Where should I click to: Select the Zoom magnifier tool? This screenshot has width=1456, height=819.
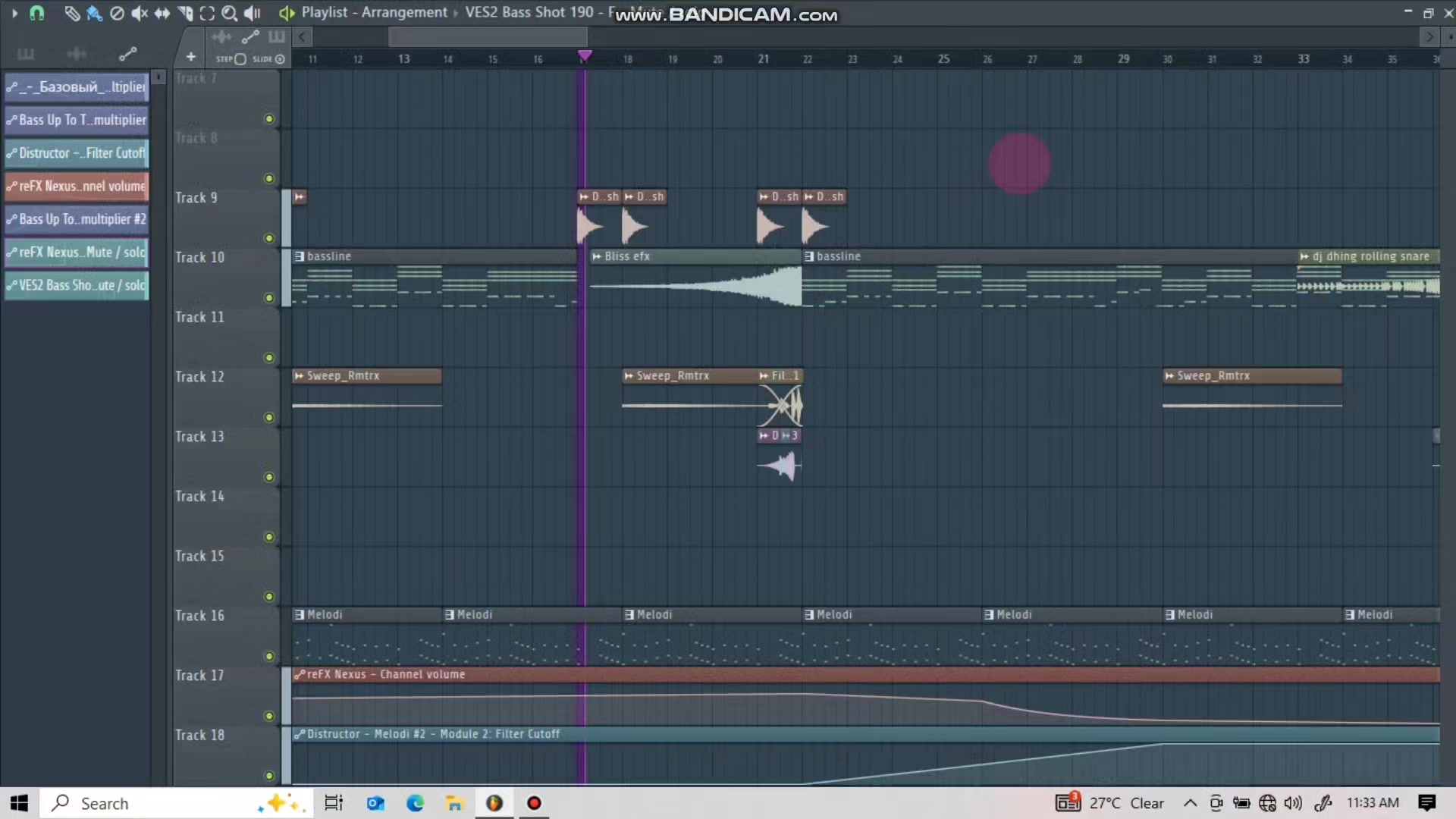tap(229, 13)
